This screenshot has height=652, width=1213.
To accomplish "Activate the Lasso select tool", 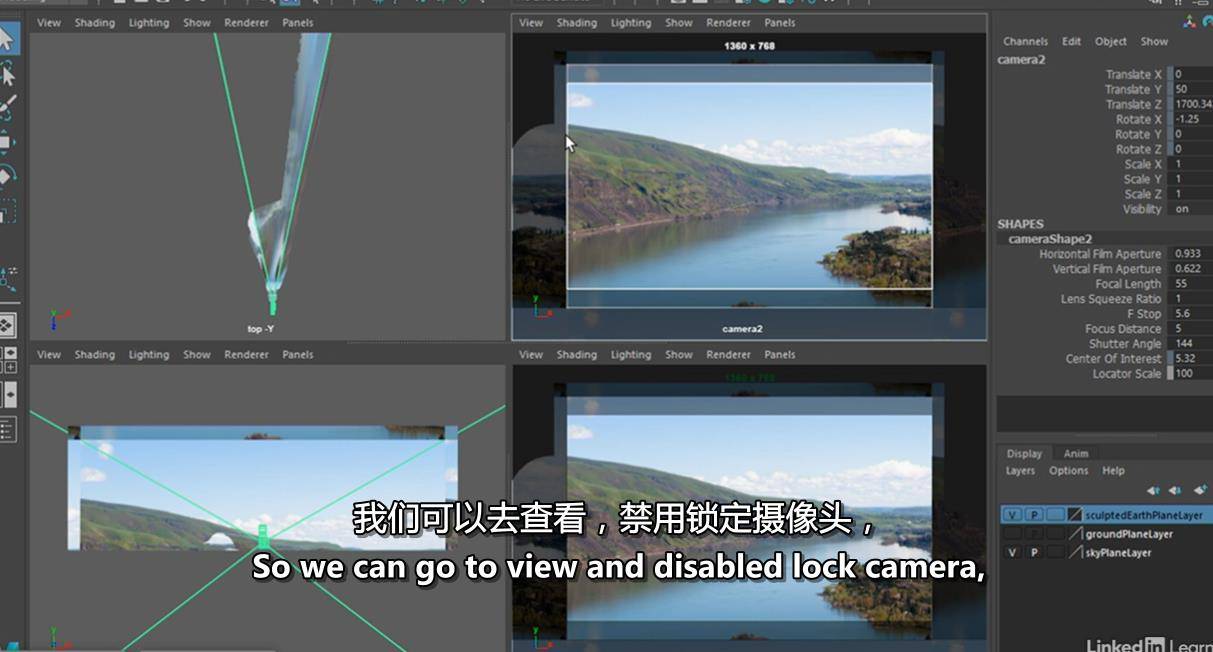I will point(6,74).
